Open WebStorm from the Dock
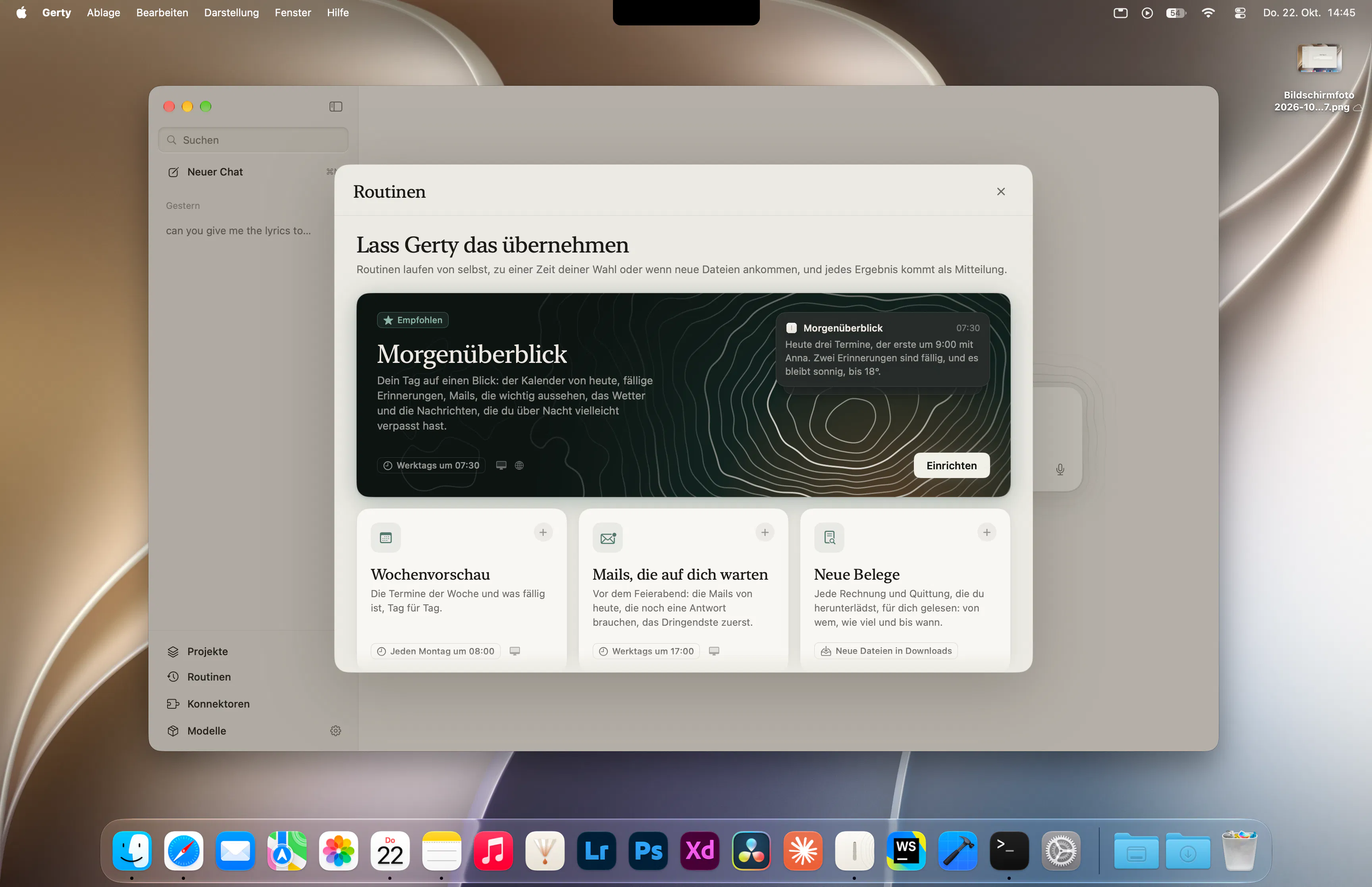The width and height of the screenshot is (1372, 887). 906,850
